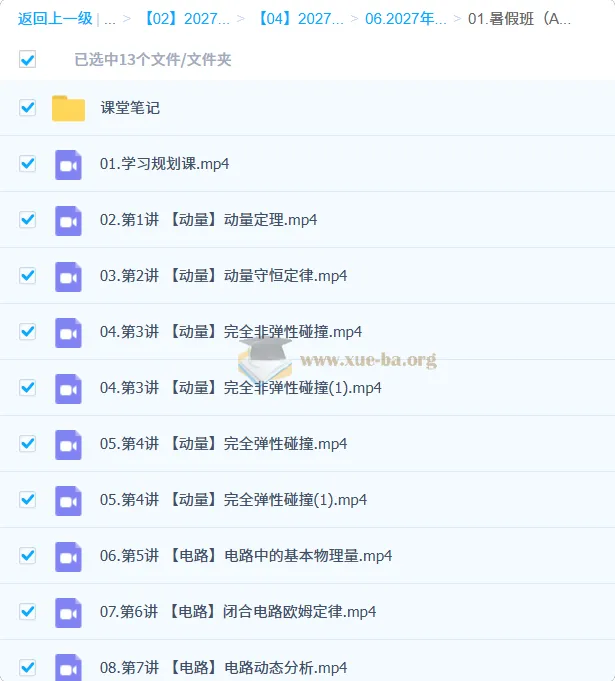Uncheck the 08.第7讲 电路动态分析.mp4 checkbox
Image resolution: width=615 pixels, height=681 pixels.
[x=27, y=668]
